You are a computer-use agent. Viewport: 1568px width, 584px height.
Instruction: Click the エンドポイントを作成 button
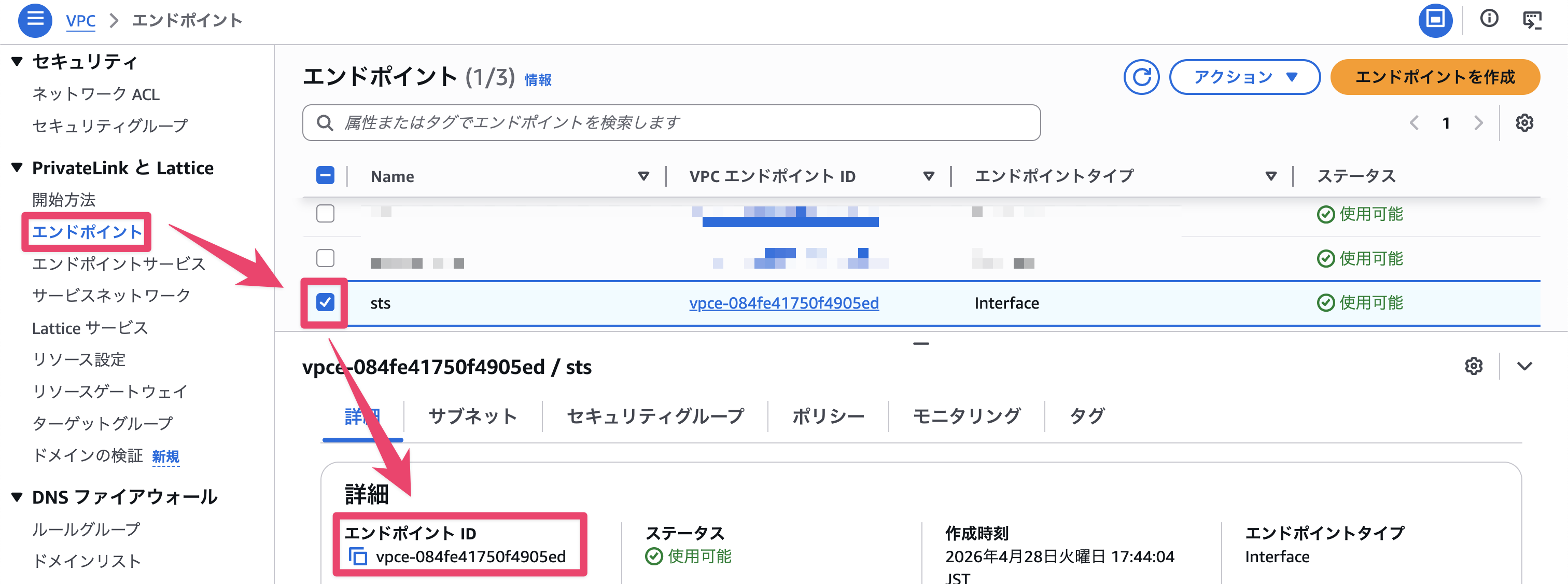point(1435,77)
